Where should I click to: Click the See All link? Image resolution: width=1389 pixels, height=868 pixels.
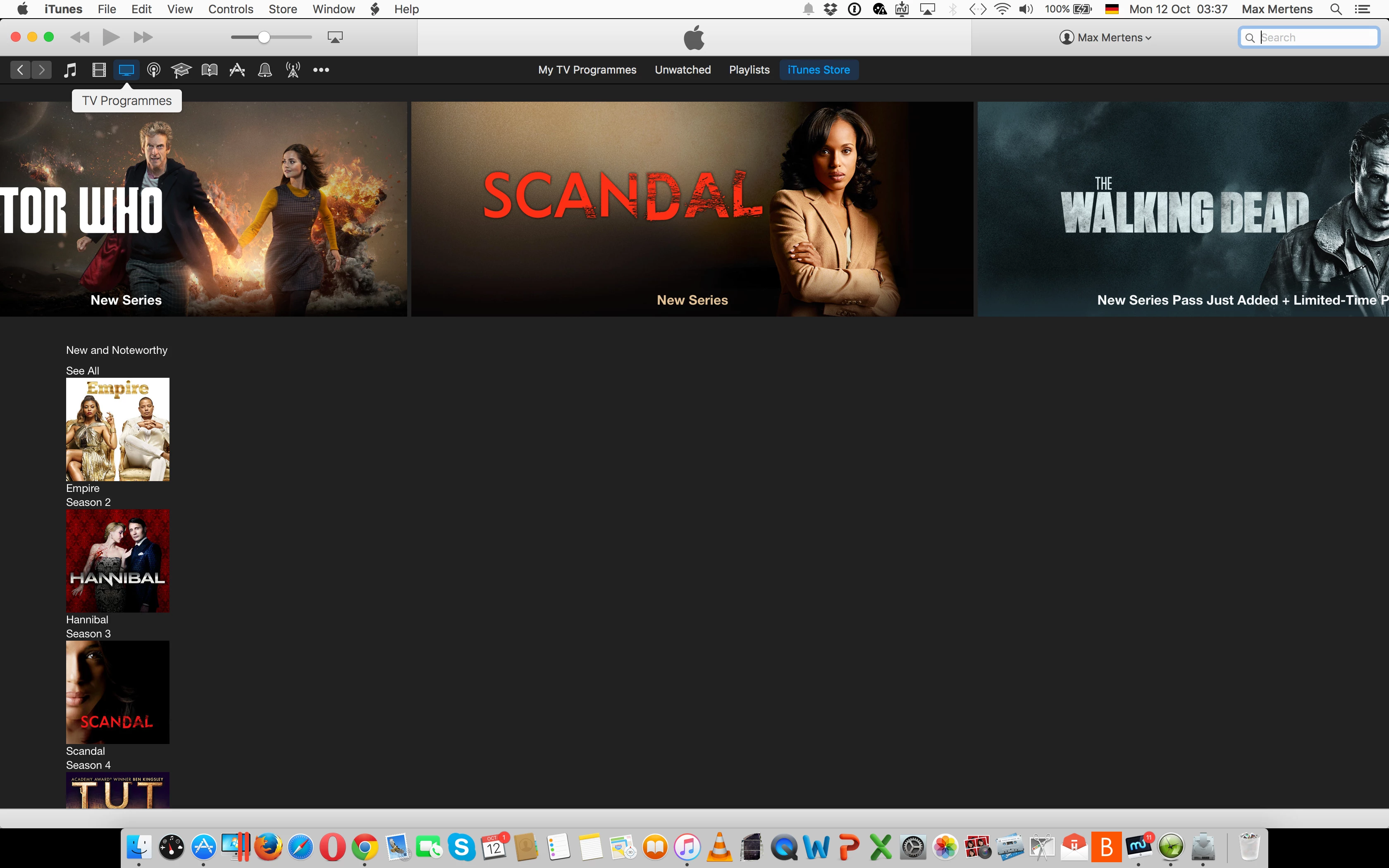pyautogui.click(x=82, y=371)
